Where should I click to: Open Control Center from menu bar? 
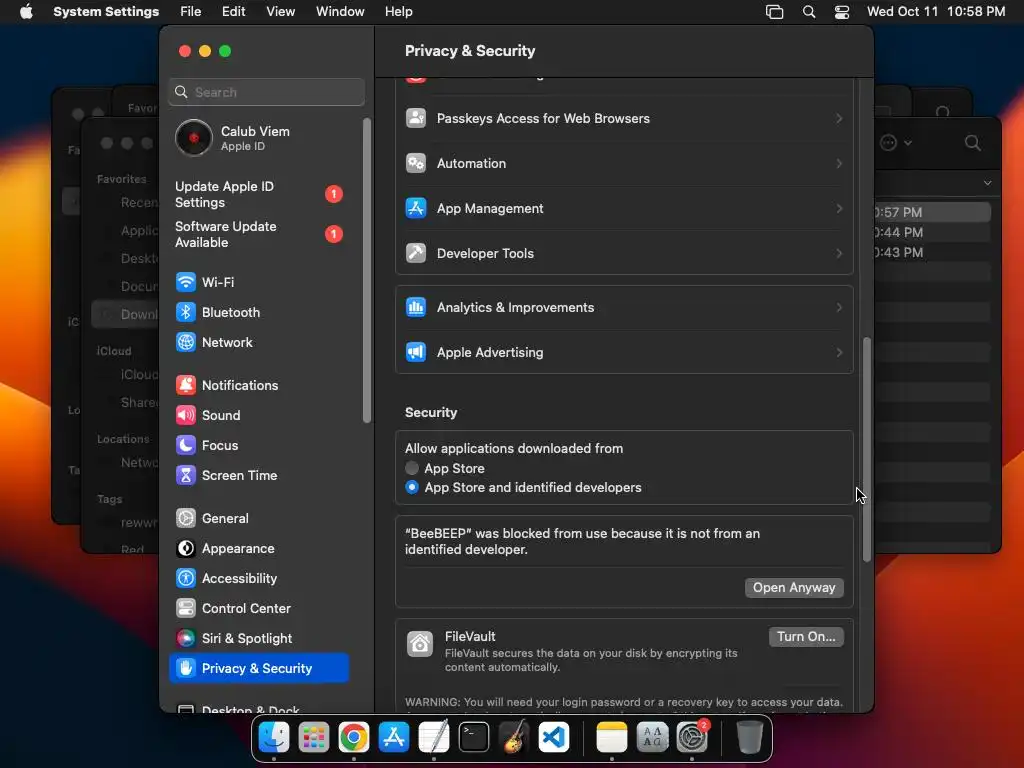point(842,12)
